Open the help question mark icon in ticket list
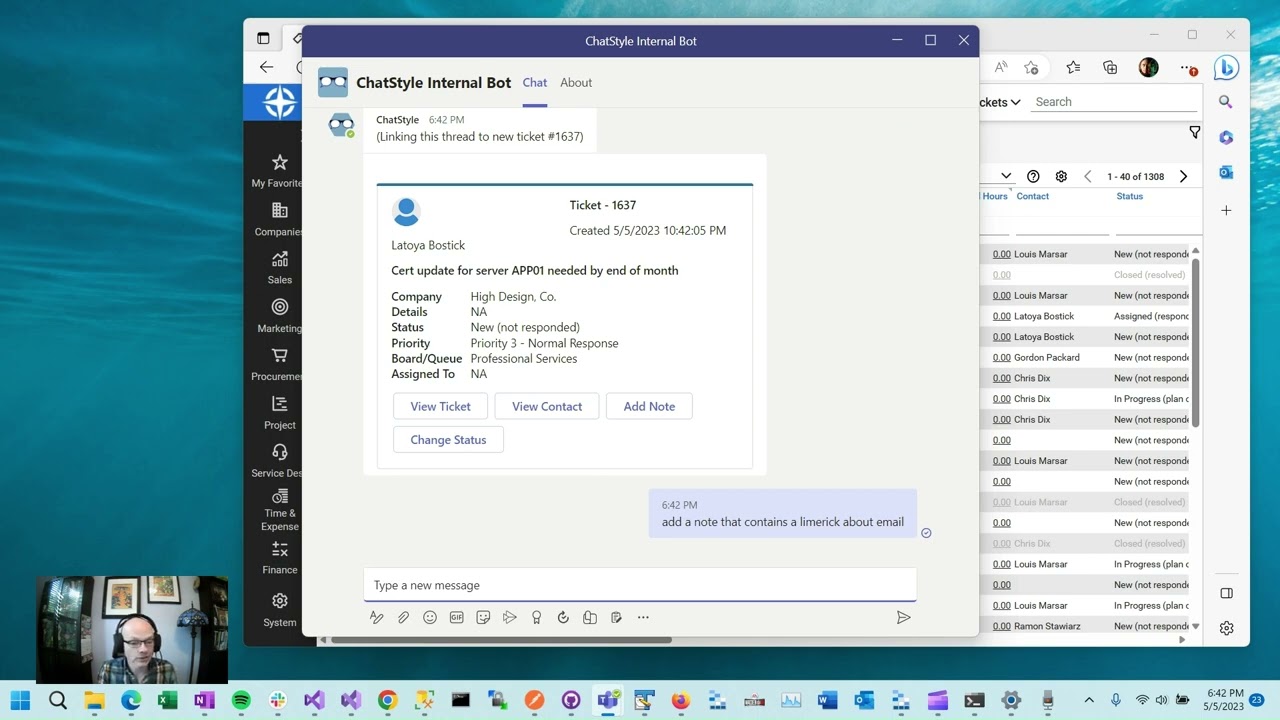The image size is (1280, 720). pyautogui.click(x=1033, y=176)
